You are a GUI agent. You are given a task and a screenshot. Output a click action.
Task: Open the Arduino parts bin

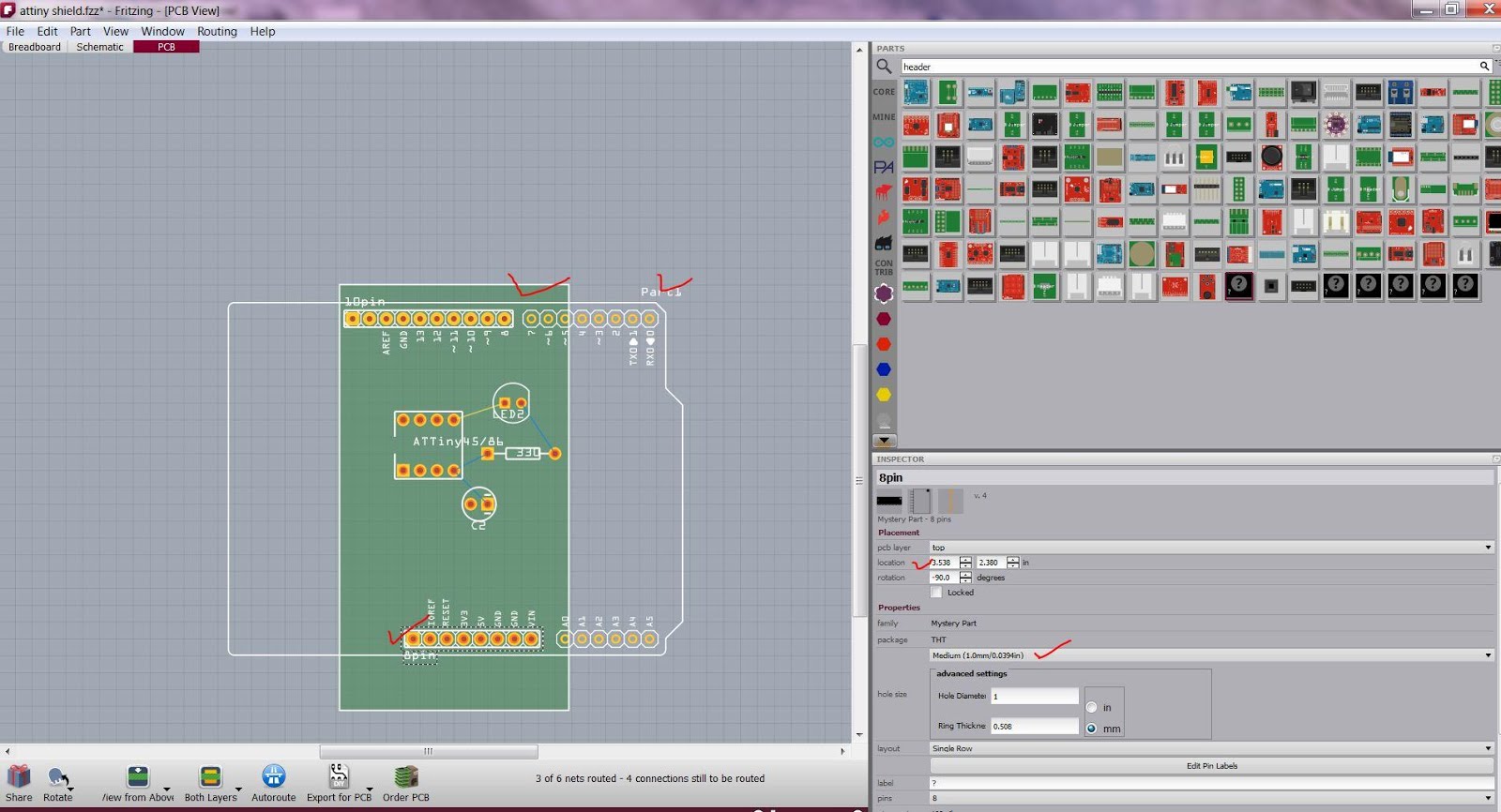[x=884, y=143]
